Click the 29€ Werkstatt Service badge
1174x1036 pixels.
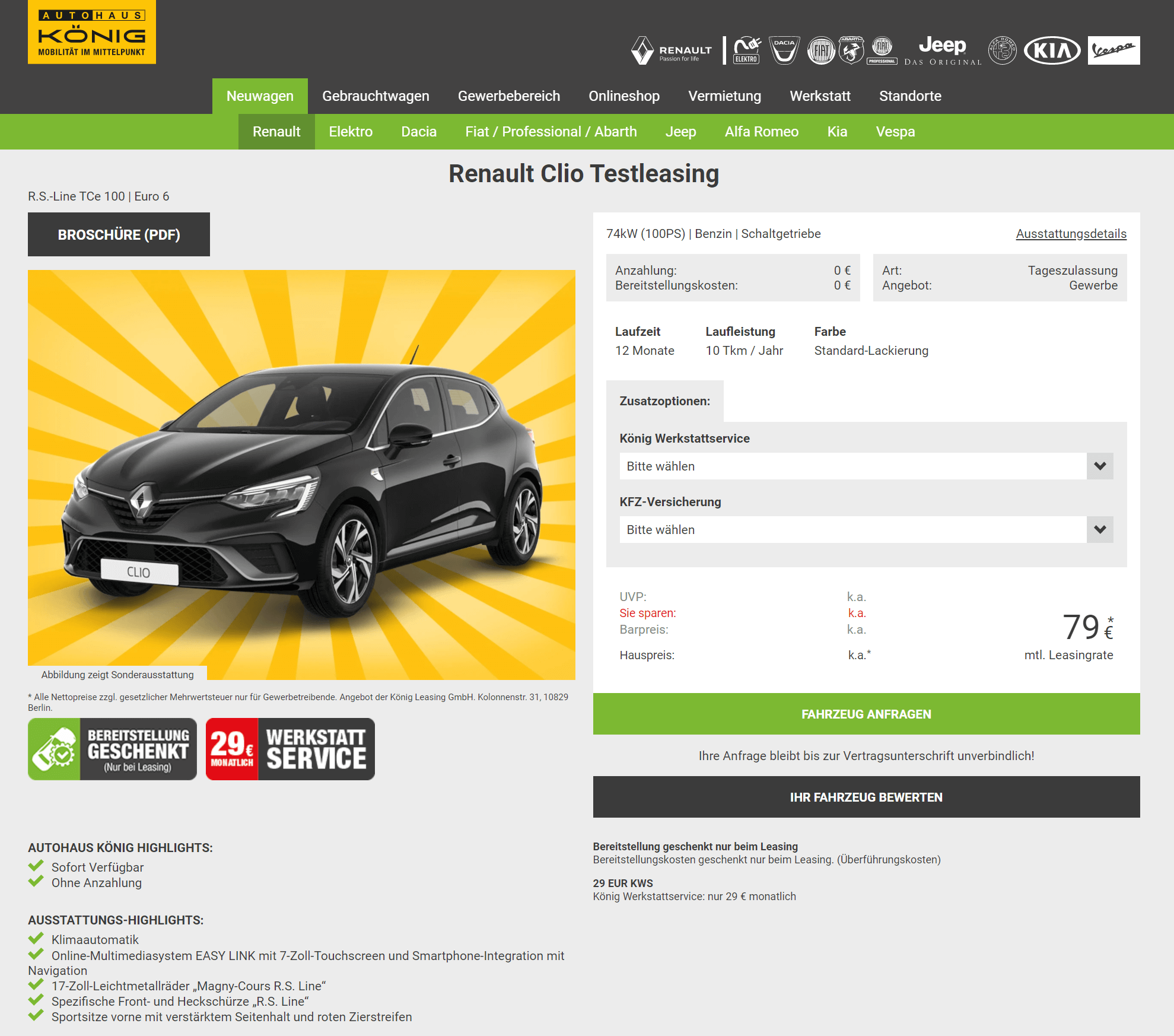(x=290, y=749)
